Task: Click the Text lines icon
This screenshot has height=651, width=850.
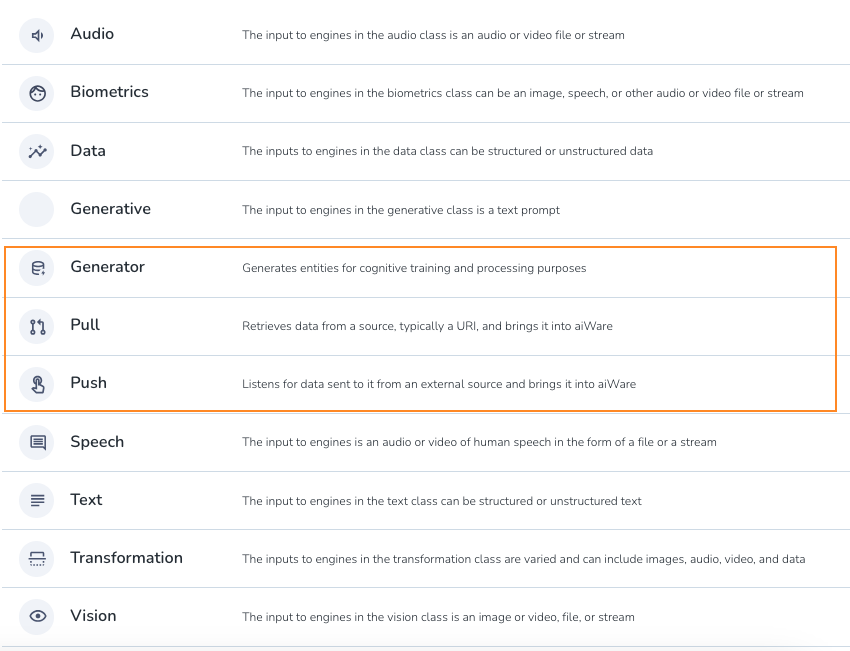Action: (x=37, y=500)
